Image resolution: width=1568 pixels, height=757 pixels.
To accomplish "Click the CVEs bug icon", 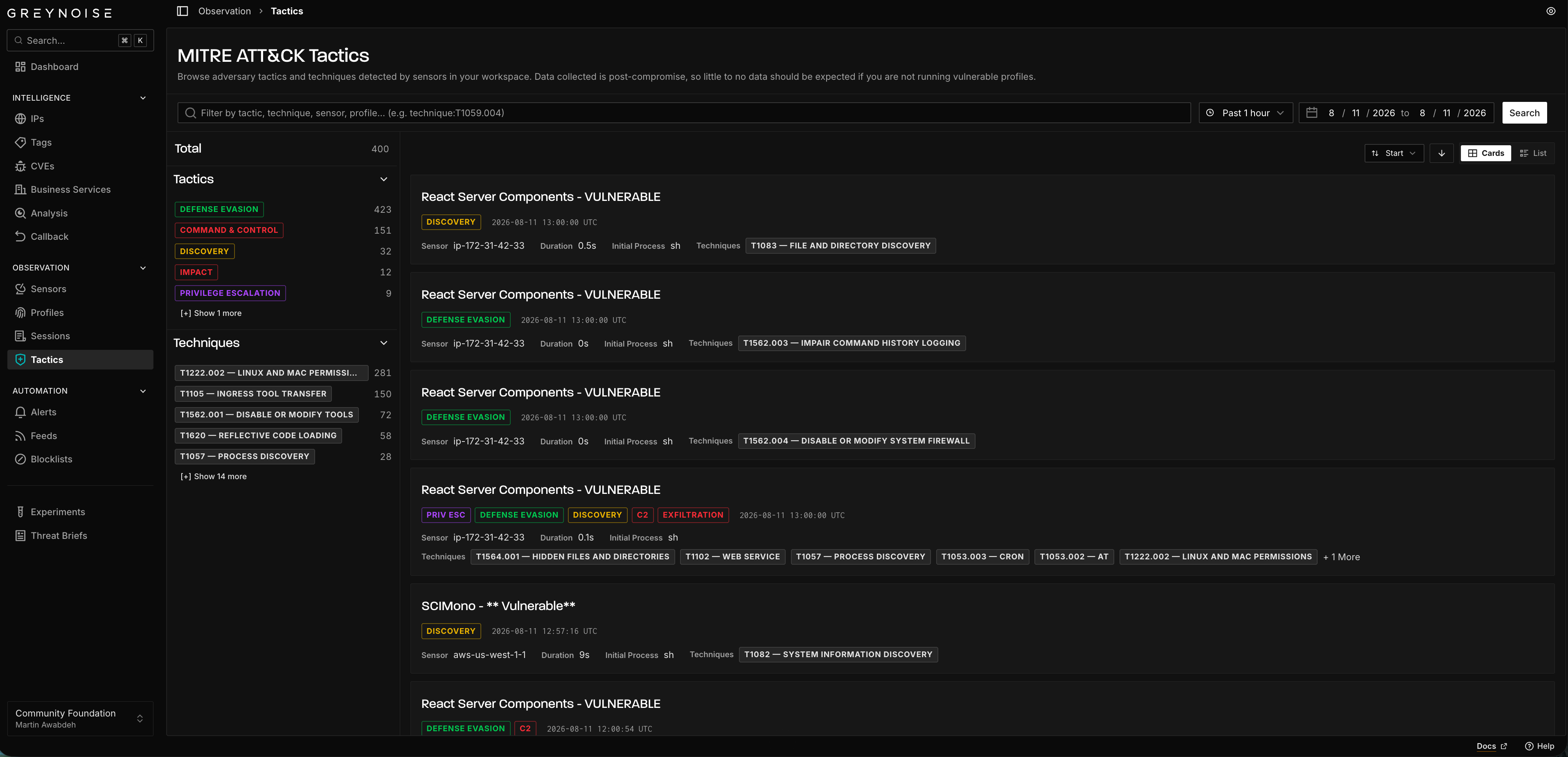I will pyautogui.click(x=20, y=166).
